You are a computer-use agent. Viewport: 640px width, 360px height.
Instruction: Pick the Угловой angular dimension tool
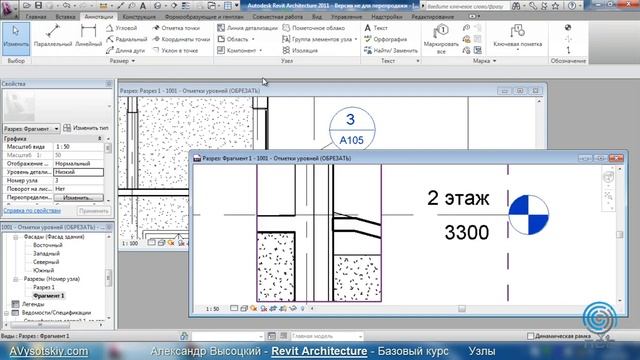click(x=122, y=28)
